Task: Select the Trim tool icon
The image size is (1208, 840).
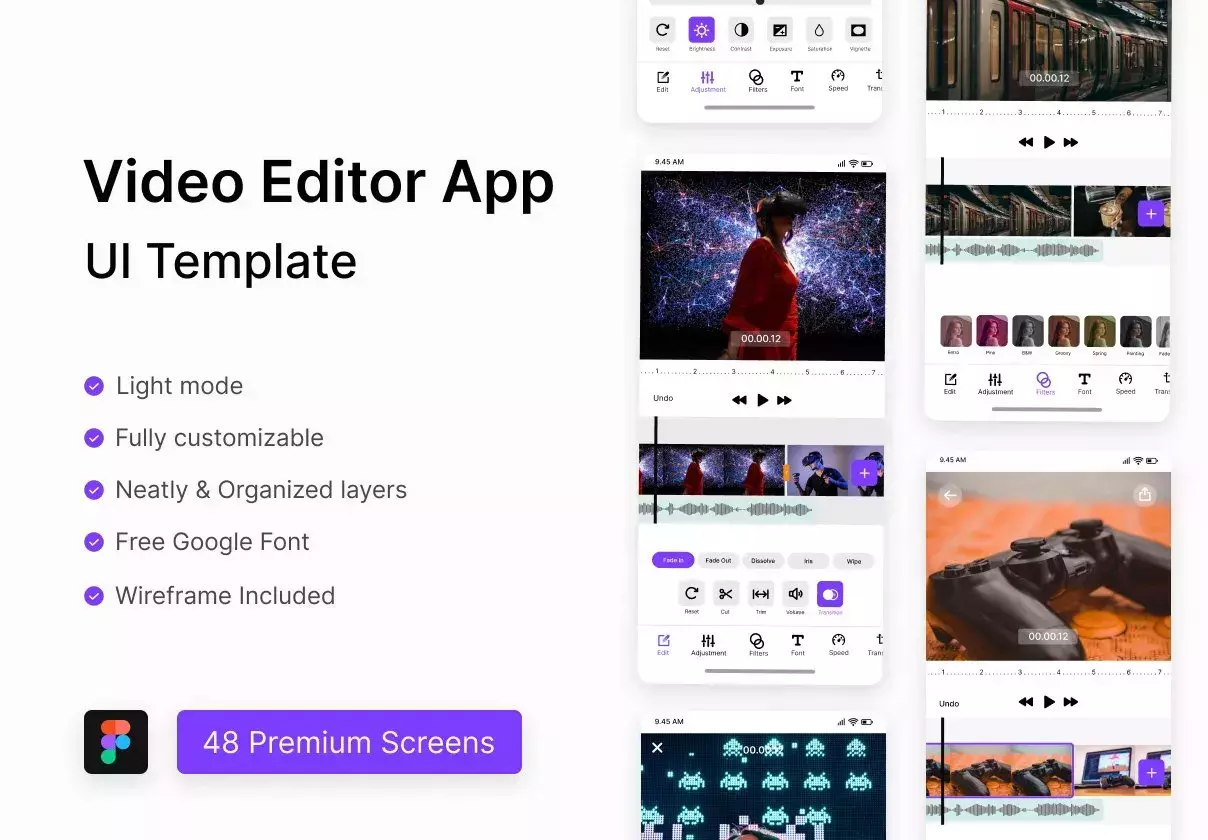Action: (x=761, y=594)
